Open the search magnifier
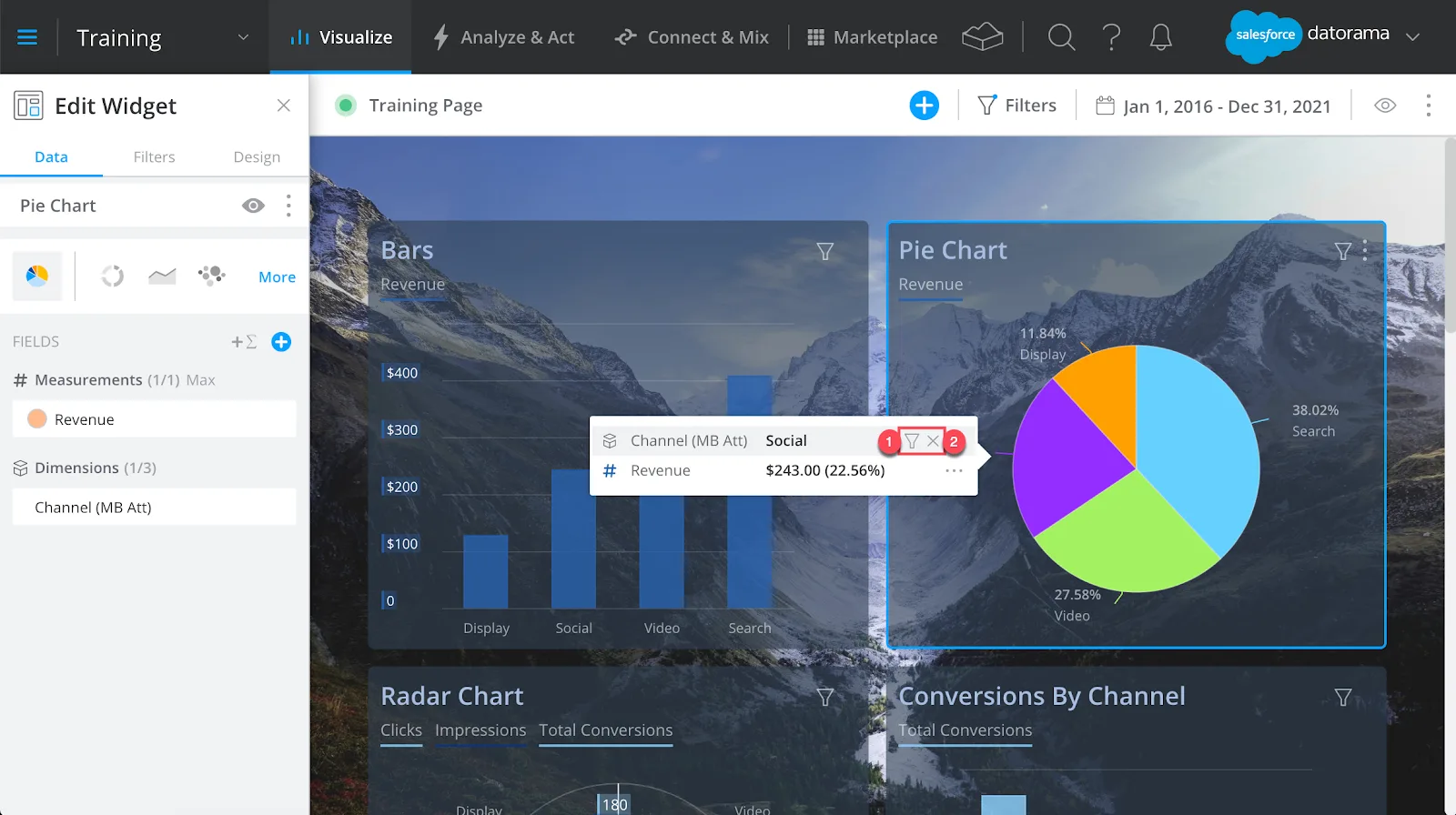1456x815 pixels. click(1061, 37)
